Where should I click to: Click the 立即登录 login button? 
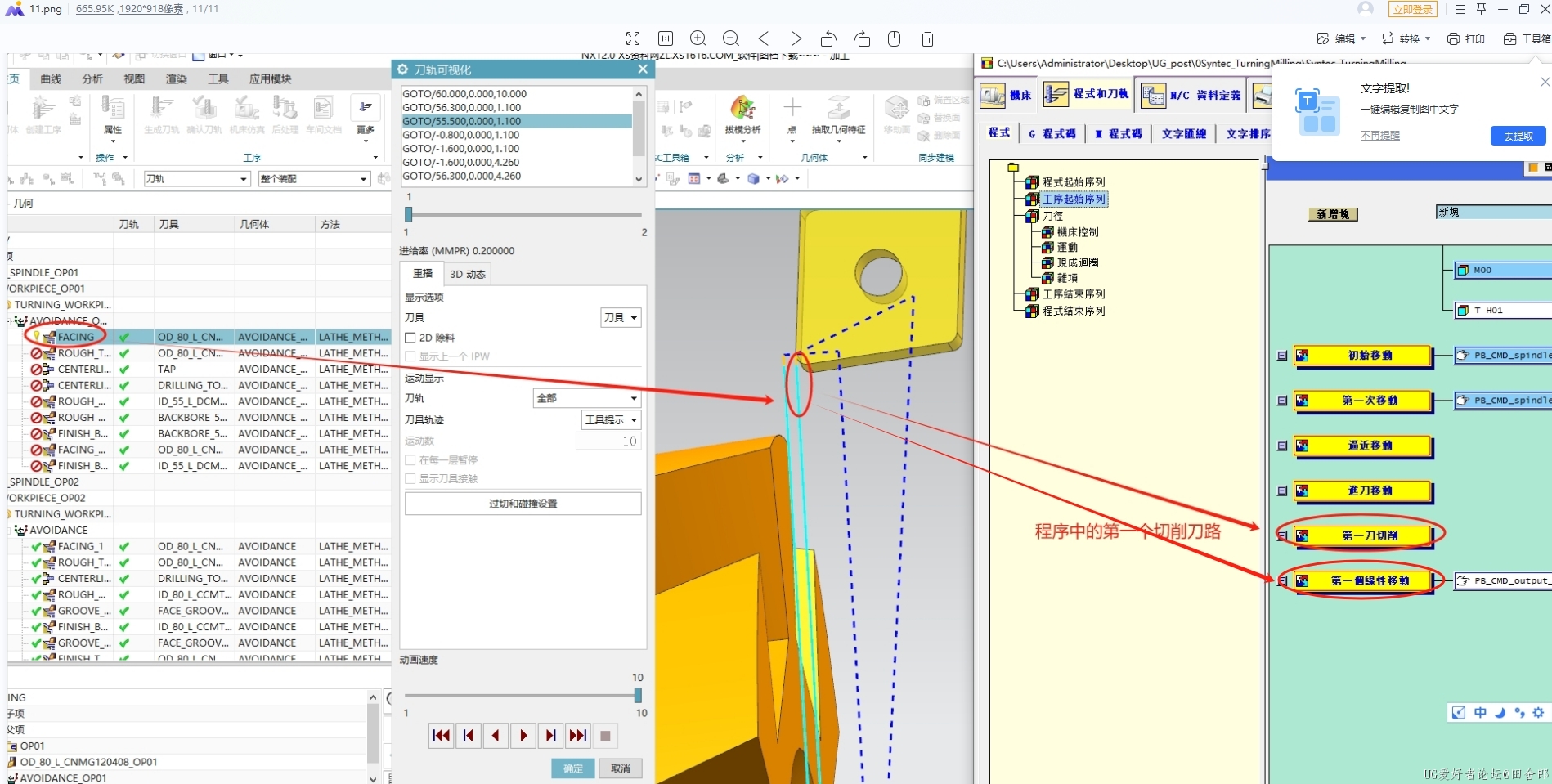[x=1412, y=9]
